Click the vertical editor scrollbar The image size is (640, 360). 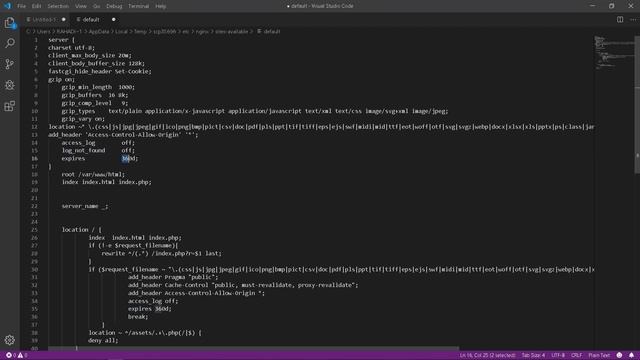tap(637, 104)
